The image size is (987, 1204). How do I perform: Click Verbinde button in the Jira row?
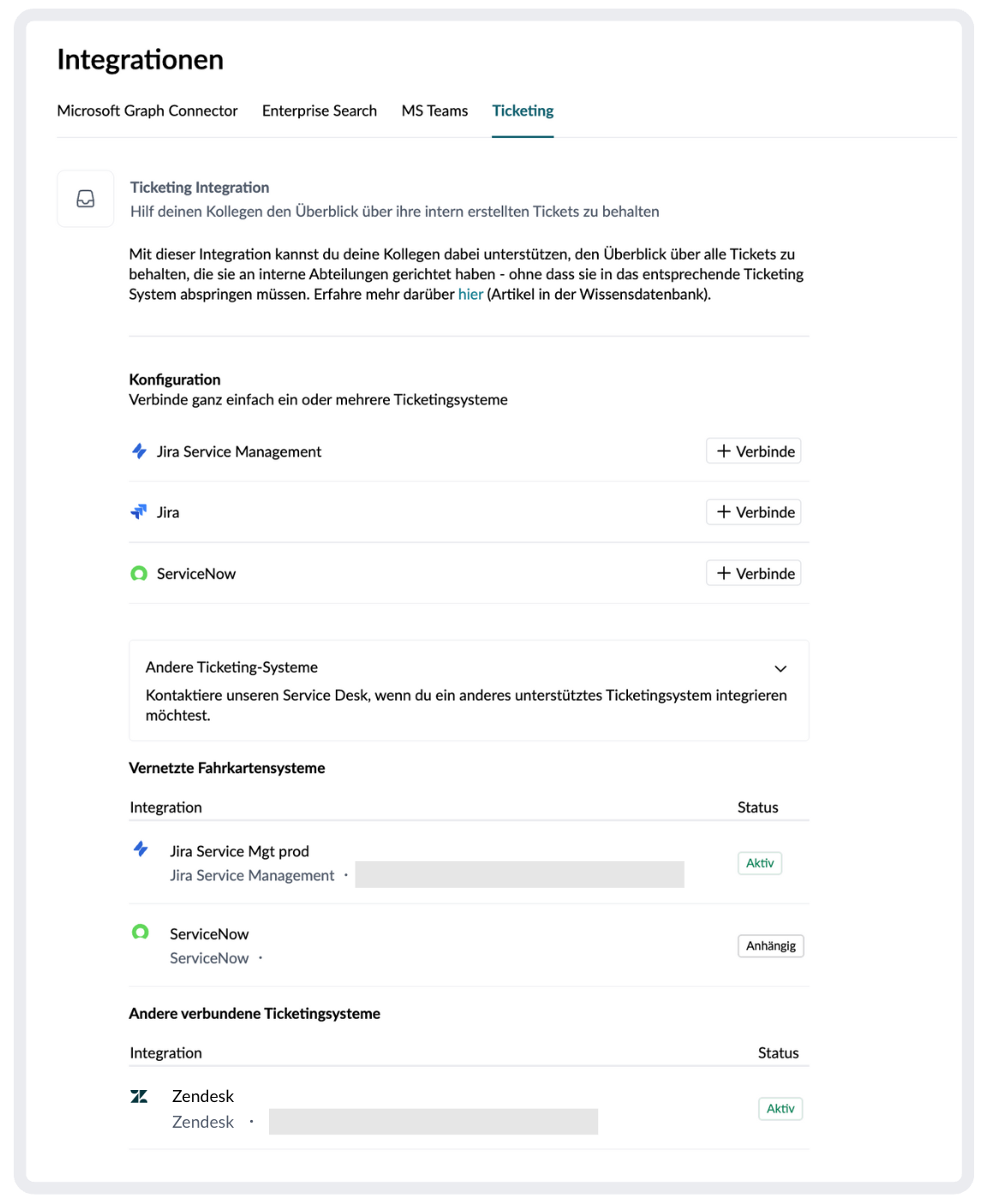pos(754,512)
